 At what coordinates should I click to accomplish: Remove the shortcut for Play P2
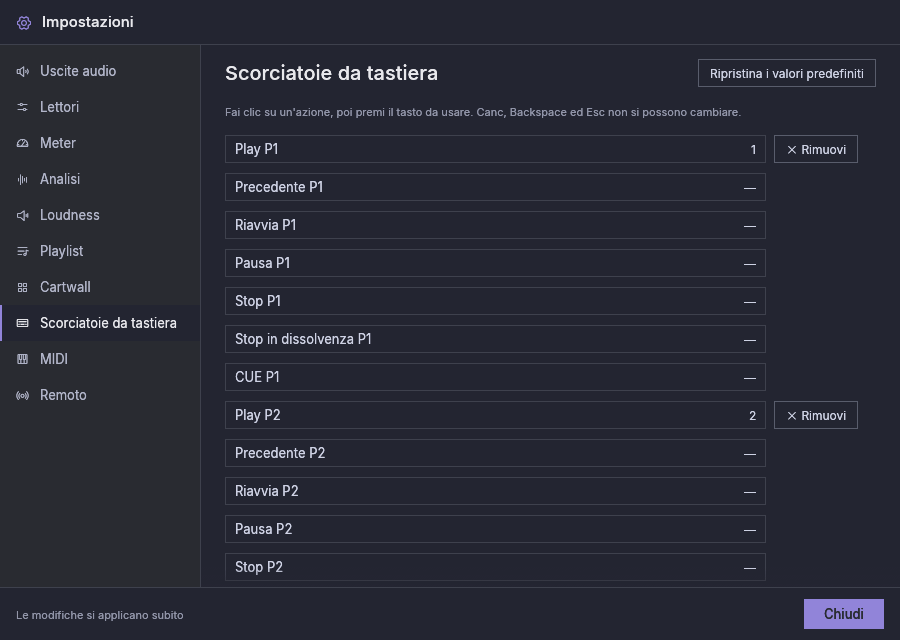[x=816, y=416]
